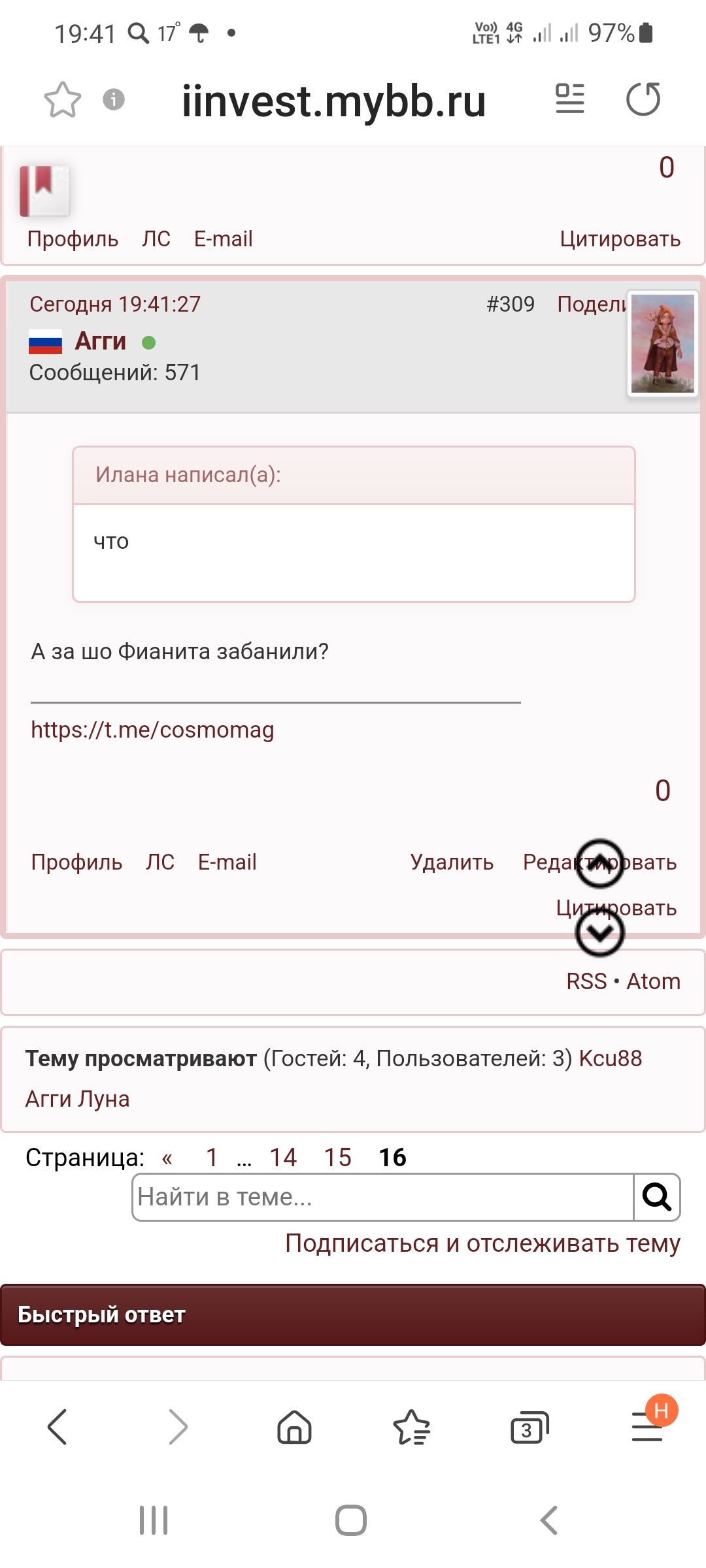Go to page 14 of the thread
This screenshot has height=1568, width=706.
283,1158
